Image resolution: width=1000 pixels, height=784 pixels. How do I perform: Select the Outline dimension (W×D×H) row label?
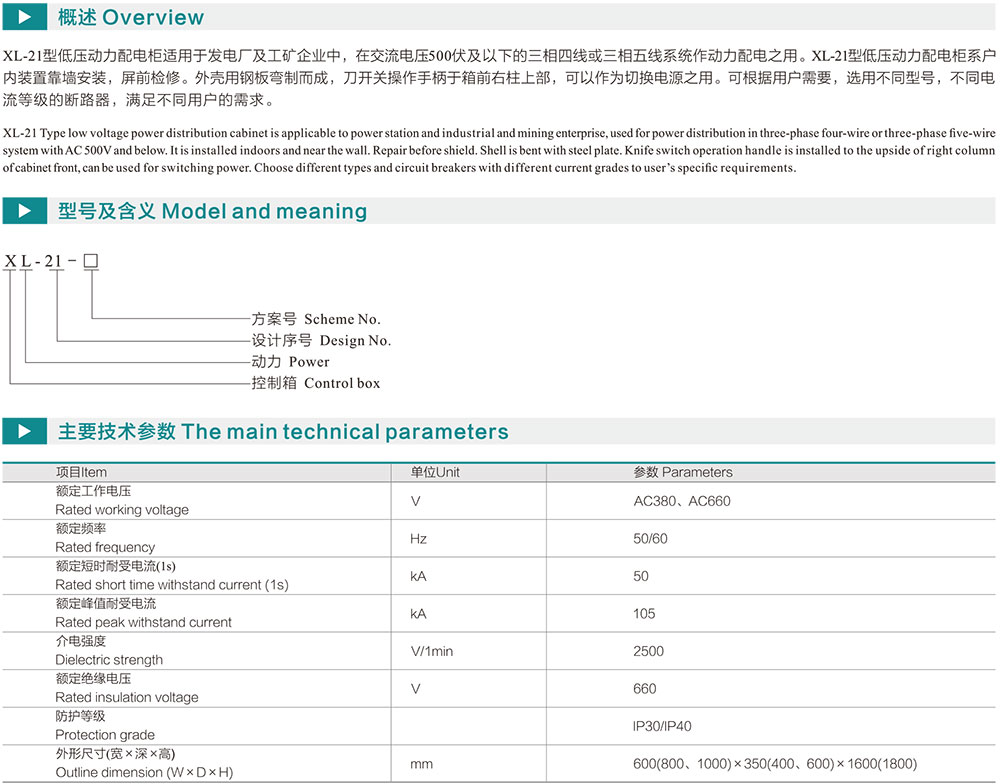tap(144, 772)
